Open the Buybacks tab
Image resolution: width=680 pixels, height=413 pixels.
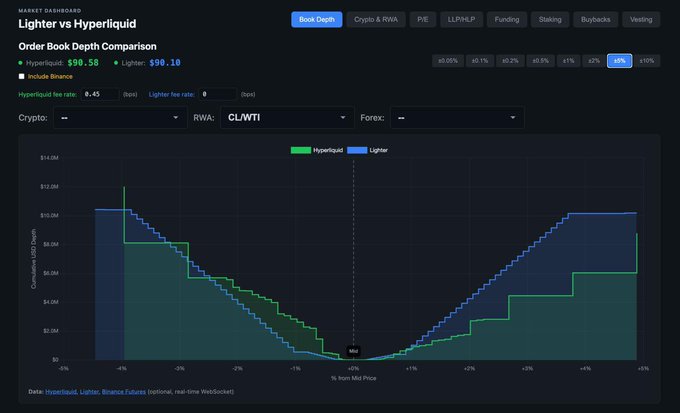(x=594, y=19)
